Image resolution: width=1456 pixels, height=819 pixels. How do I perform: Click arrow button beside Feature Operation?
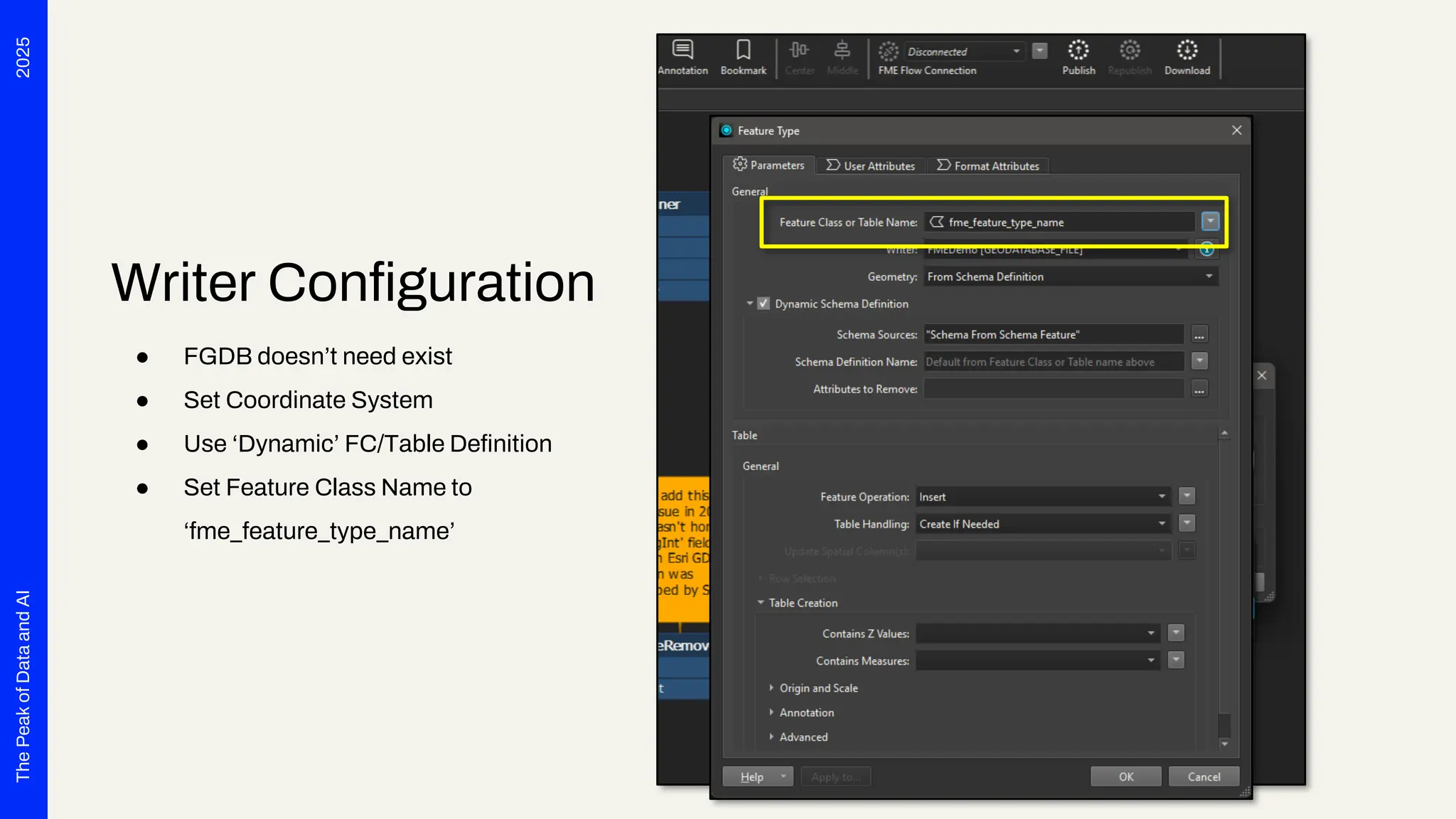[1187, 496]
